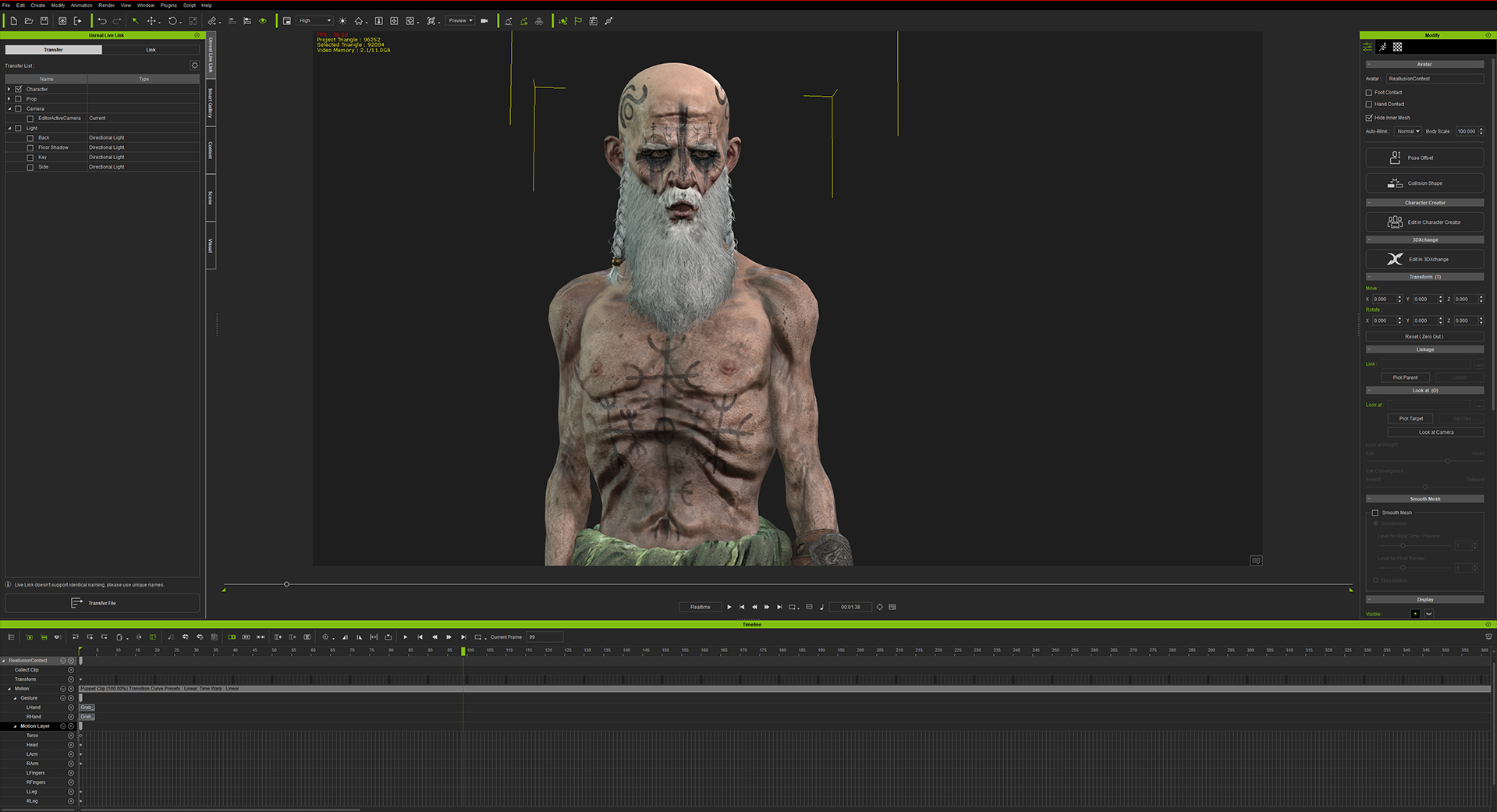The width and height of the screenshot is (1497, 812).
Task: Collapse the Gesture track
Action: pos(15,698)
